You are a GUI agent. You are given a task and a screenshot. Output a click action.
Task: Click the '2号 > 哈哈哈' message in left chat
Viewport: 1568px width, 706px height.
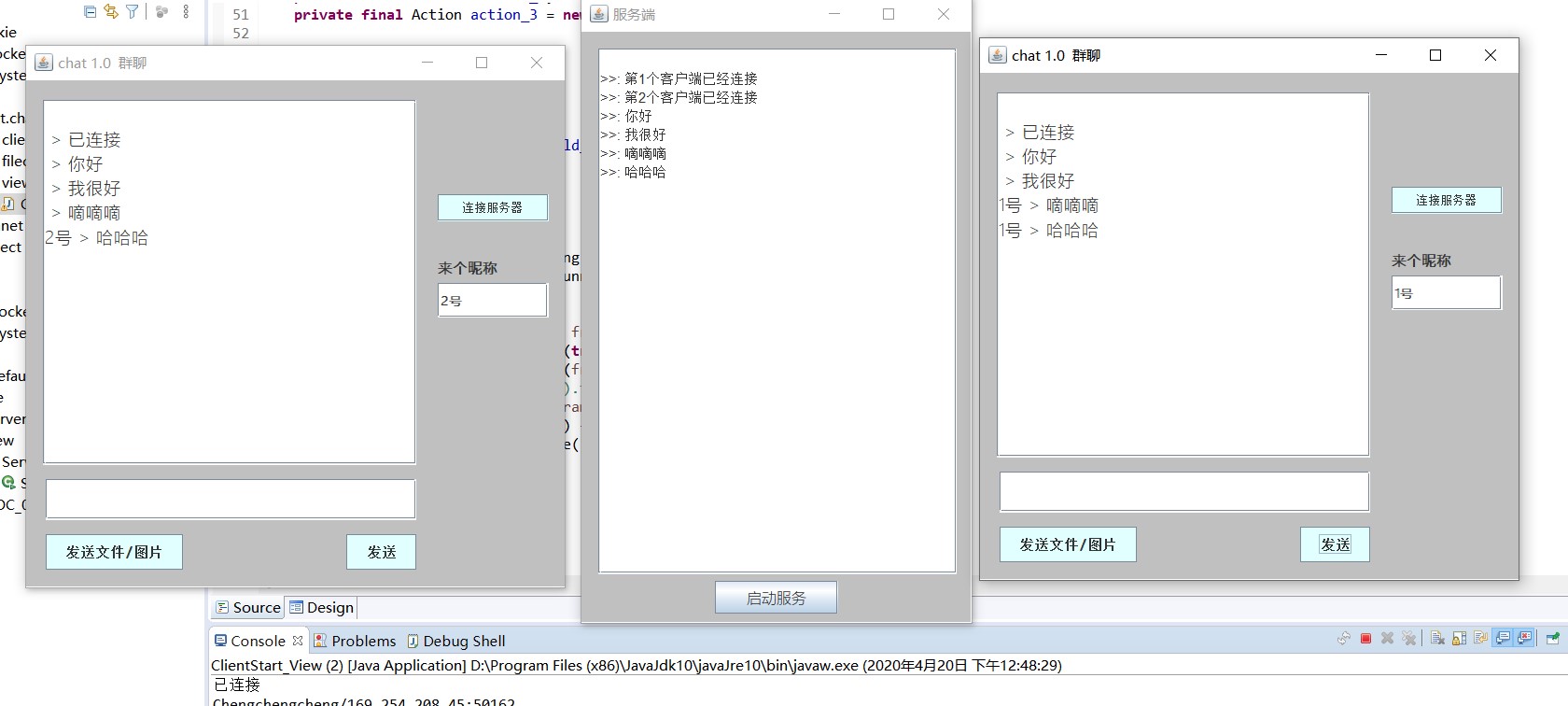97,238
